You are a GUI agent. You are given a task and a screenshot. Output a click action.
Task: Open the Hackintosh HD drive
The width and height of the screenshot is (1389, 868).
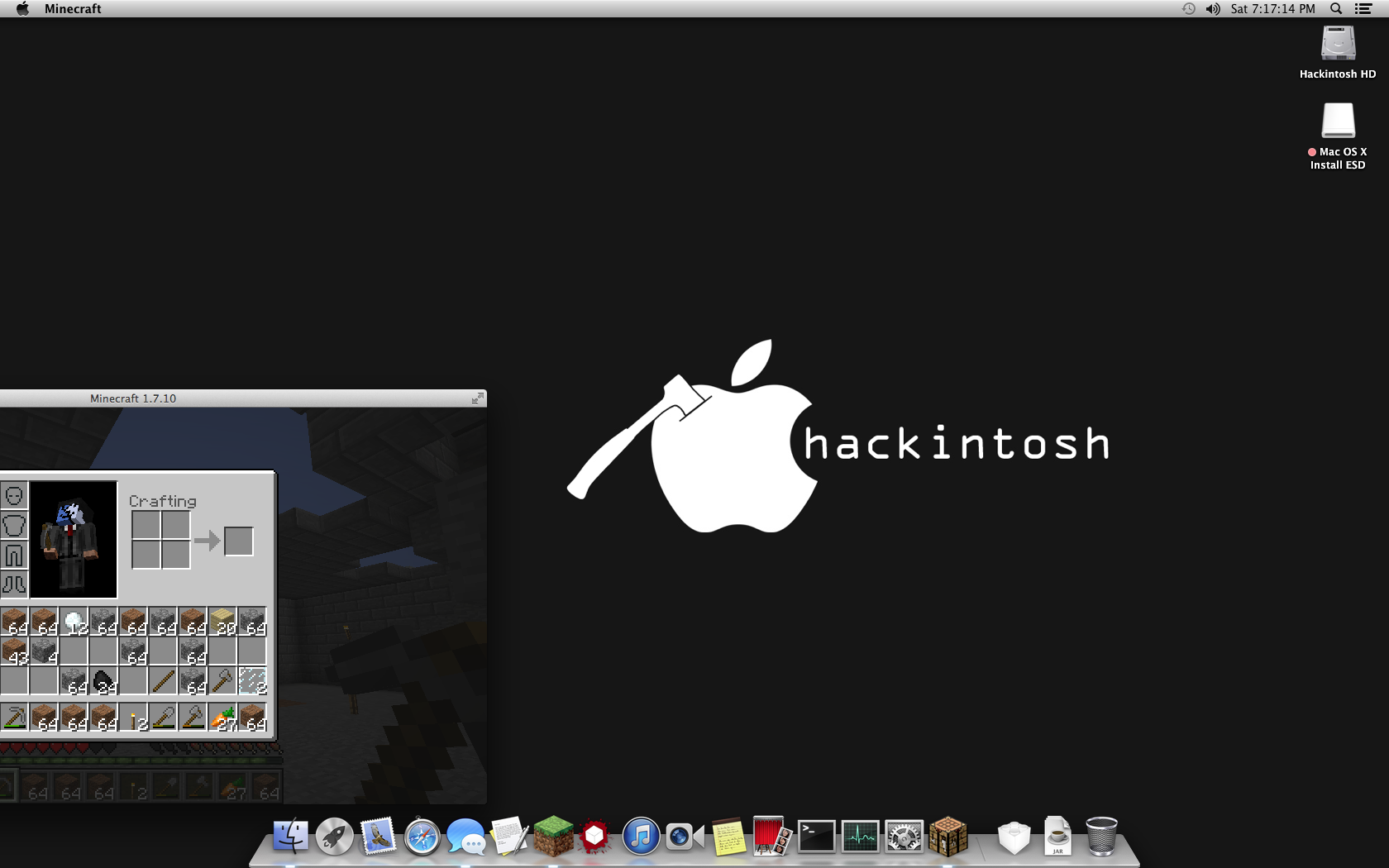point(1338,53)
